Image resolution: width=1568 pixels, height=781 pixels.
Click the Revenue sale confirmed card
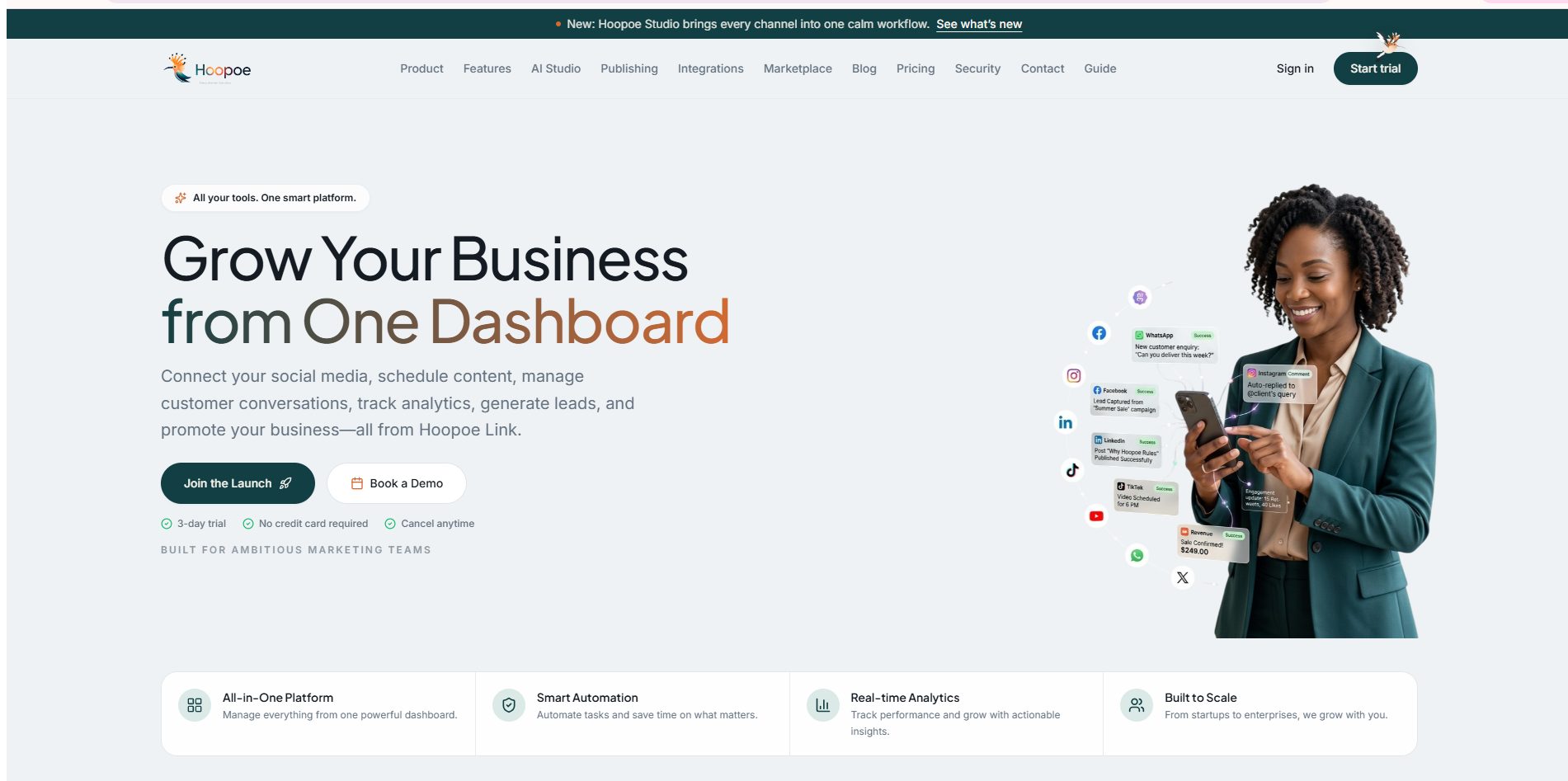1212,543
